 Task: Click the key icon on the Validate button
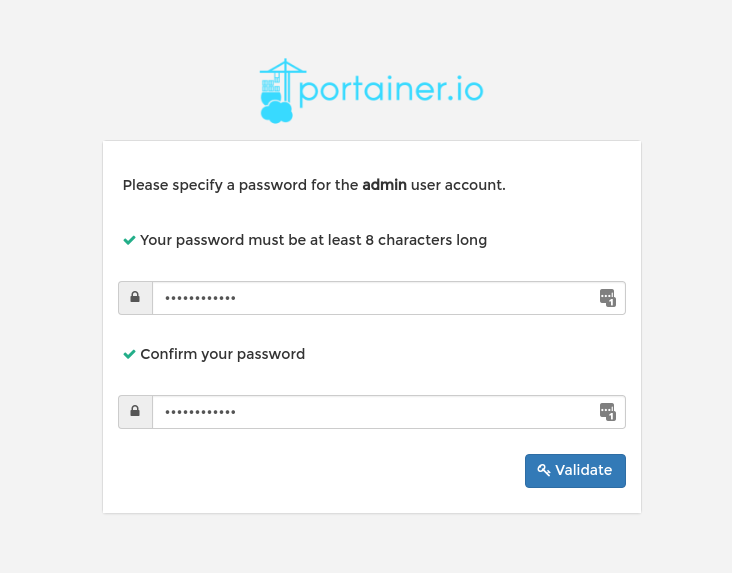tap(544, 471)
